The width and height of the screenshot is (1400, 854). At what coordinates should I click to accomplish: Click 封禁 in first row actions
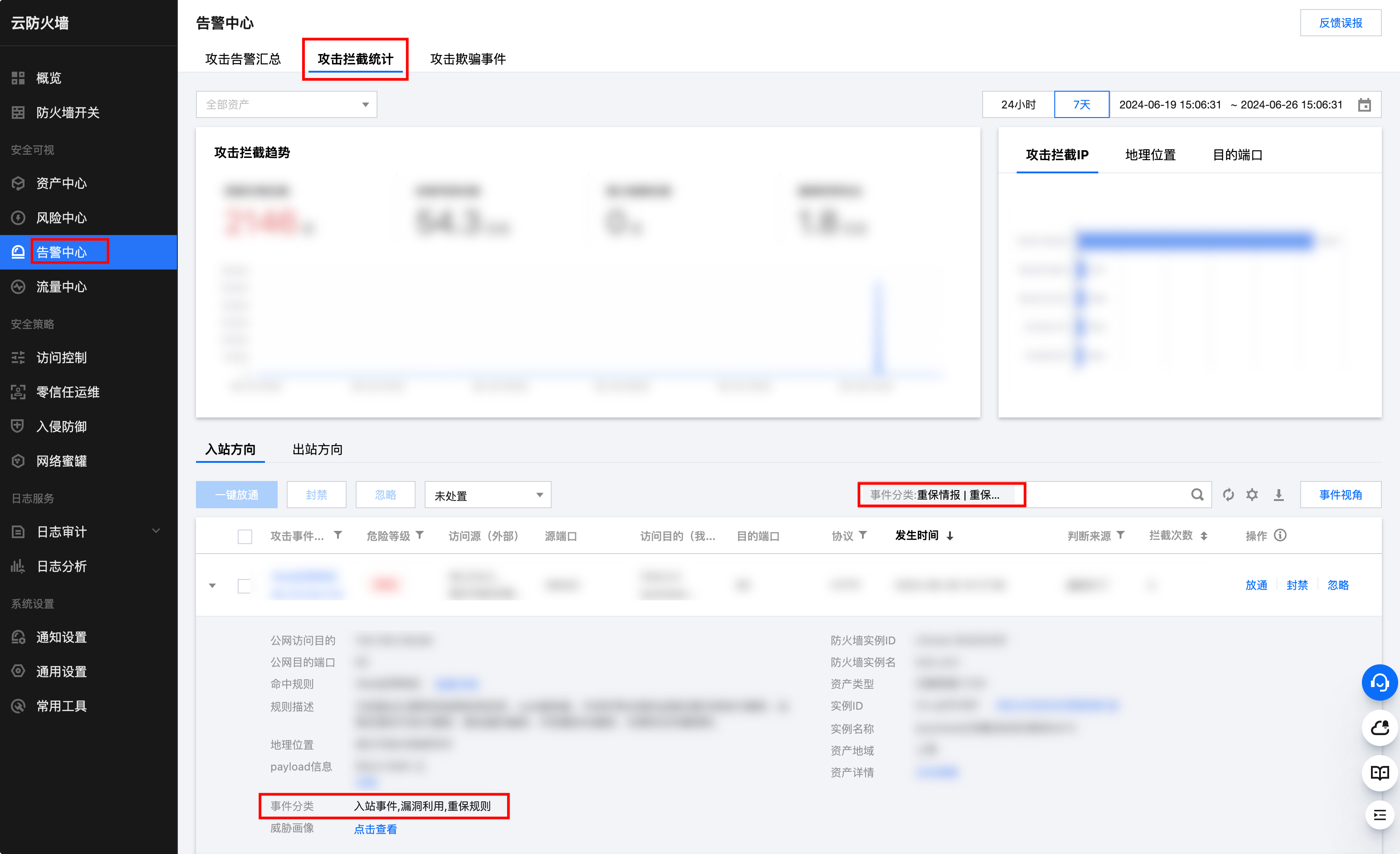[1297, 585]
